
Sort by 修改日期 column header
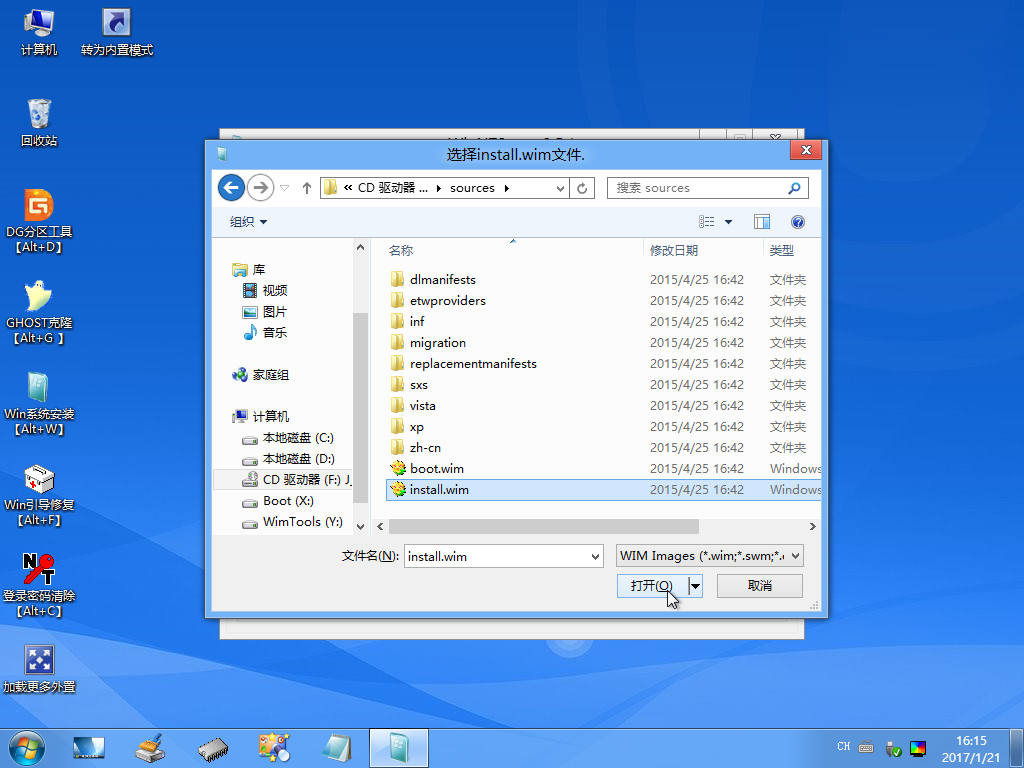(x=703, y=250)
